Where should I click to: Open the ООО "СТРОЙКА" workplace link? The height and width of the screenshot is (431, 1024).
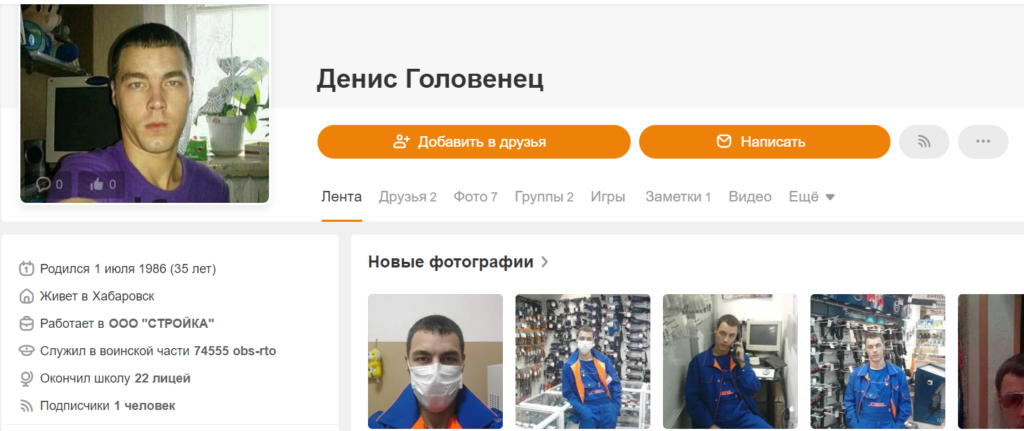tap(161, 323)
